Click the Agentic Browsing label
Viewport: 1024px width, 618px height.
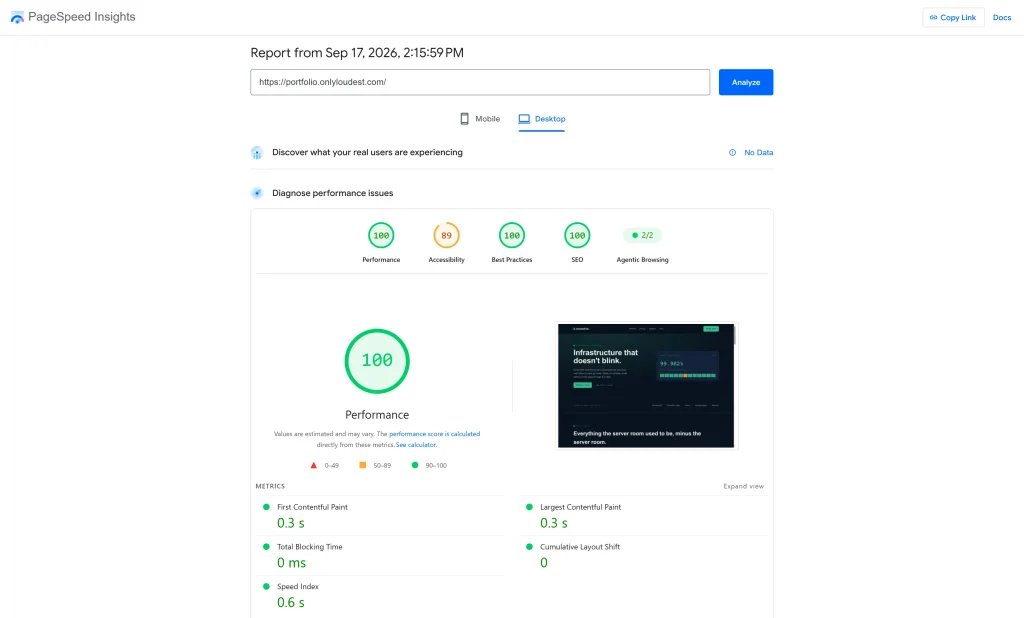pos(642,260)
